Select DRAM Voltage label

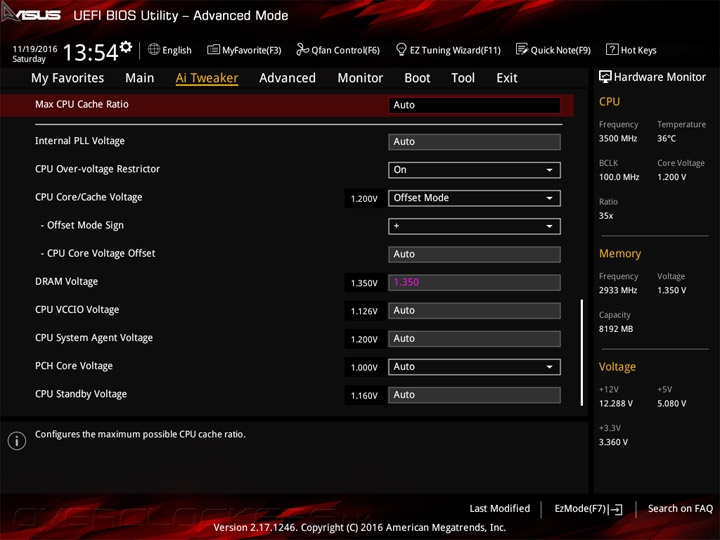pos(67,281)
